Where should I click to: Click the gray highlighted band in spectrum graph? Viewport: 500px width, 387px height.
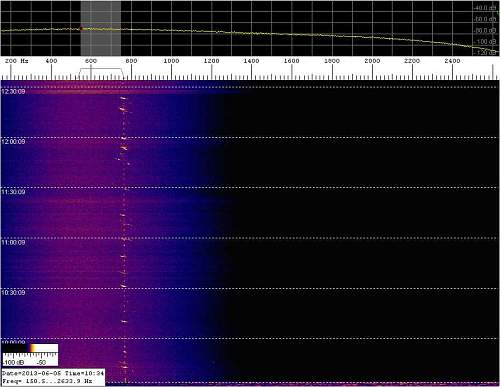point(101,28)
